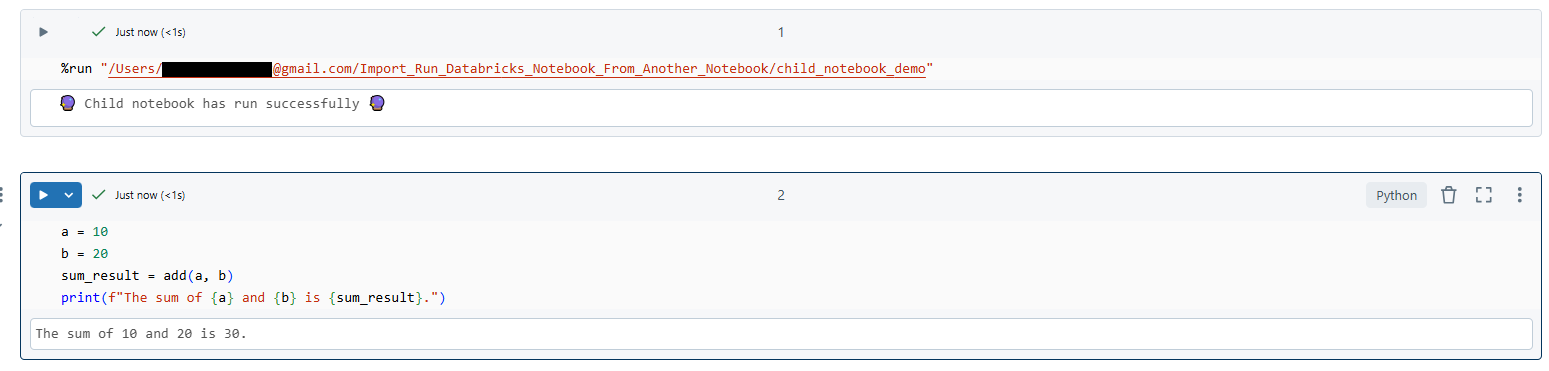1549x371 pixels.
Task: Click the cell number 1 label
Action: tap(781, 32)
